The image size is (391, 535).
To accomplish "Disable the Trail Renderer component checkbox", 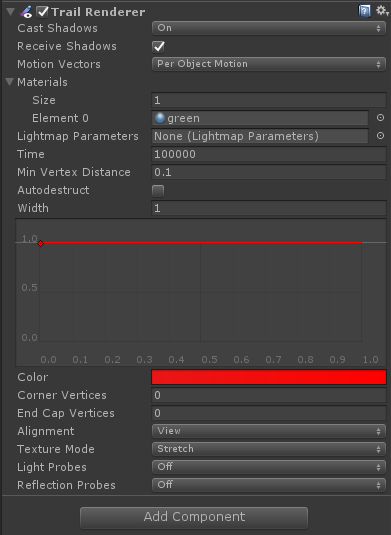I will tap(43, 12).
